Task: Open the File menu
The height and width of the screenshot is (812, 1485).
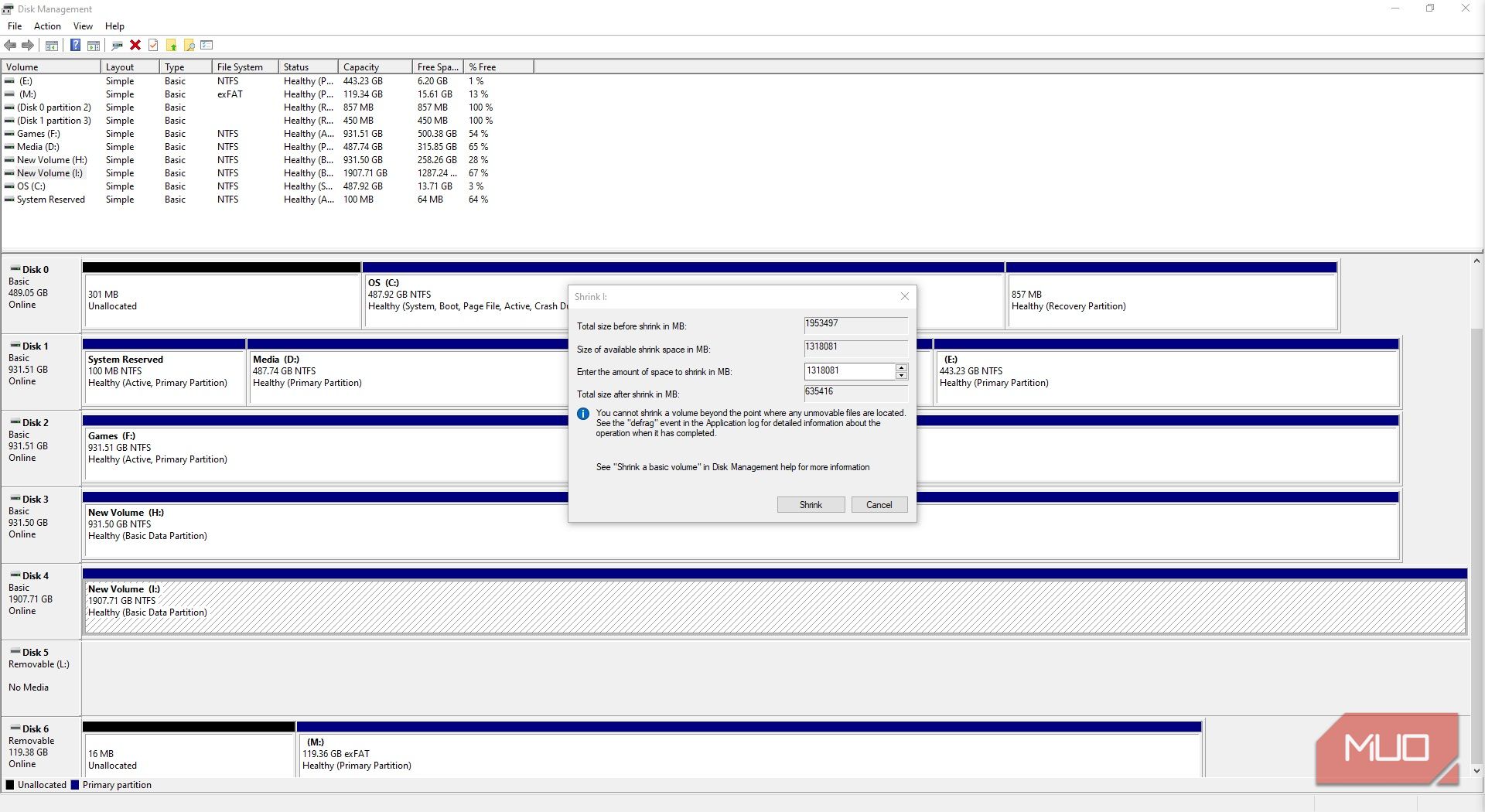Action: [x=15, y=26]
